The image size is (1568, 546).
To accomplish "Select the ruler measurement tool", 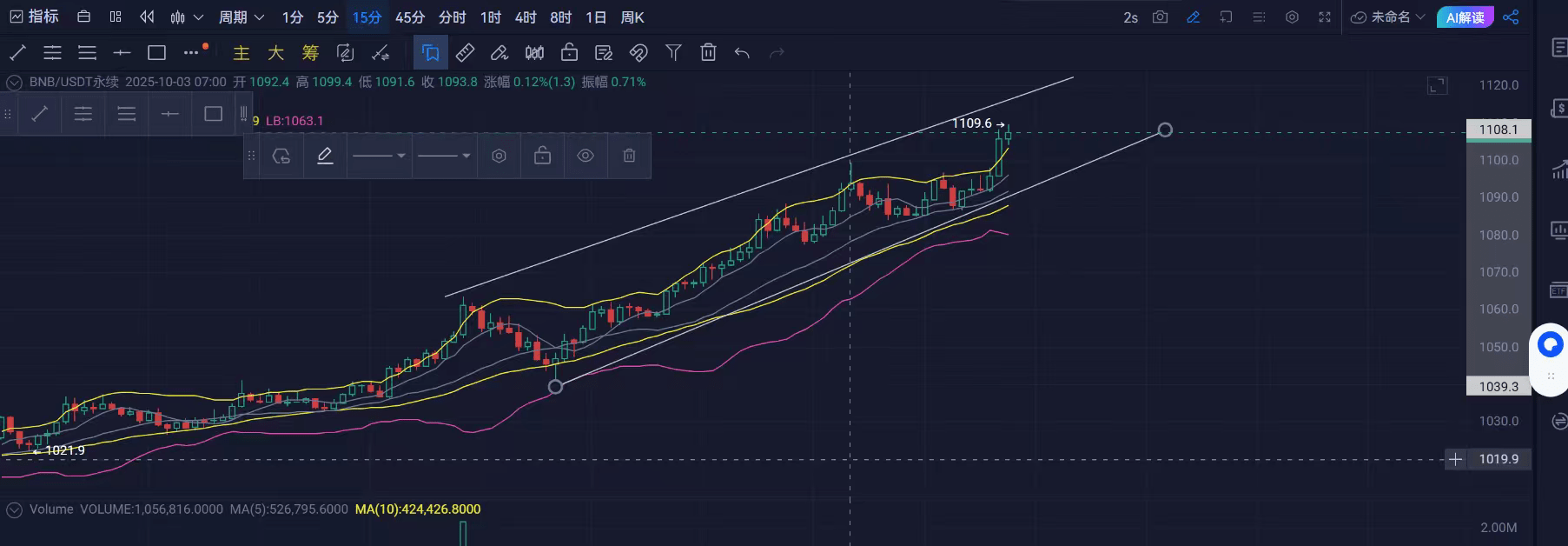I will (465, 53).
